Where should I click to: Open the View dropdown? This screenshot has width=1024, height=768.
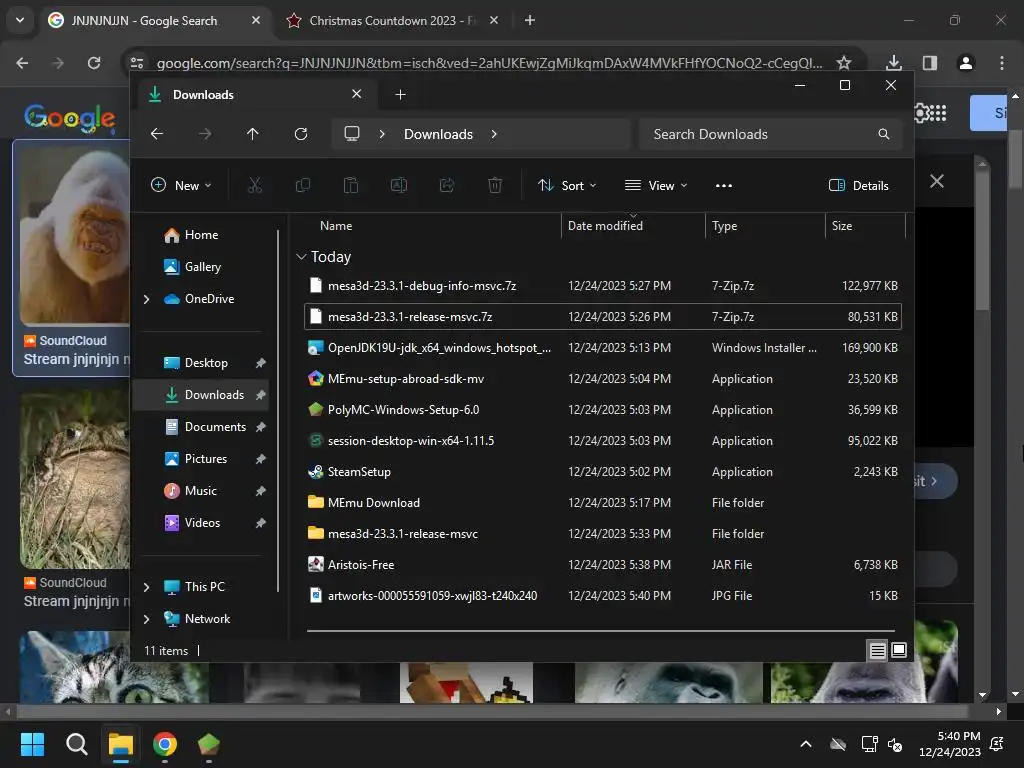[656, 185]
